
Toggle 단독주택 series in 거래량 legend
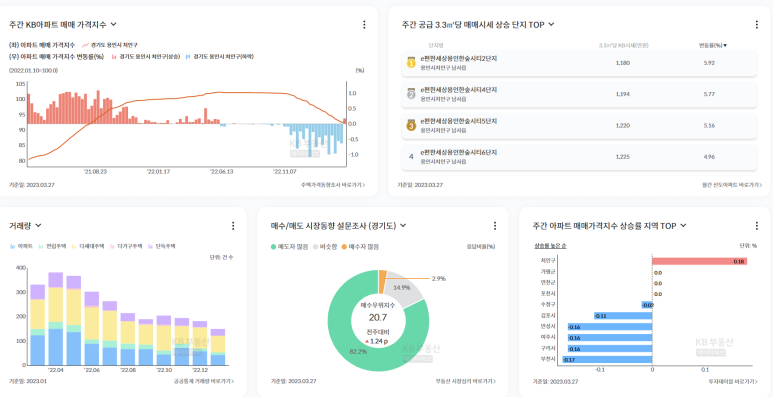(162, 246)
